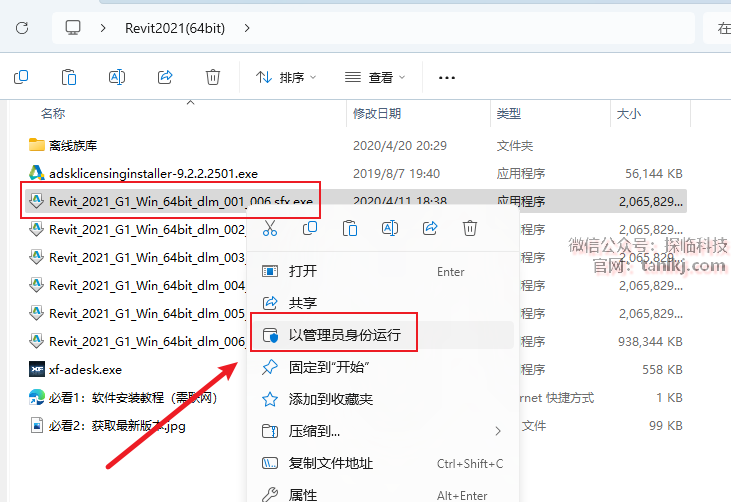
Task: Select the Revit_2021_G1_Win_64bit_dlm_002 file
Action: point(147,229)
